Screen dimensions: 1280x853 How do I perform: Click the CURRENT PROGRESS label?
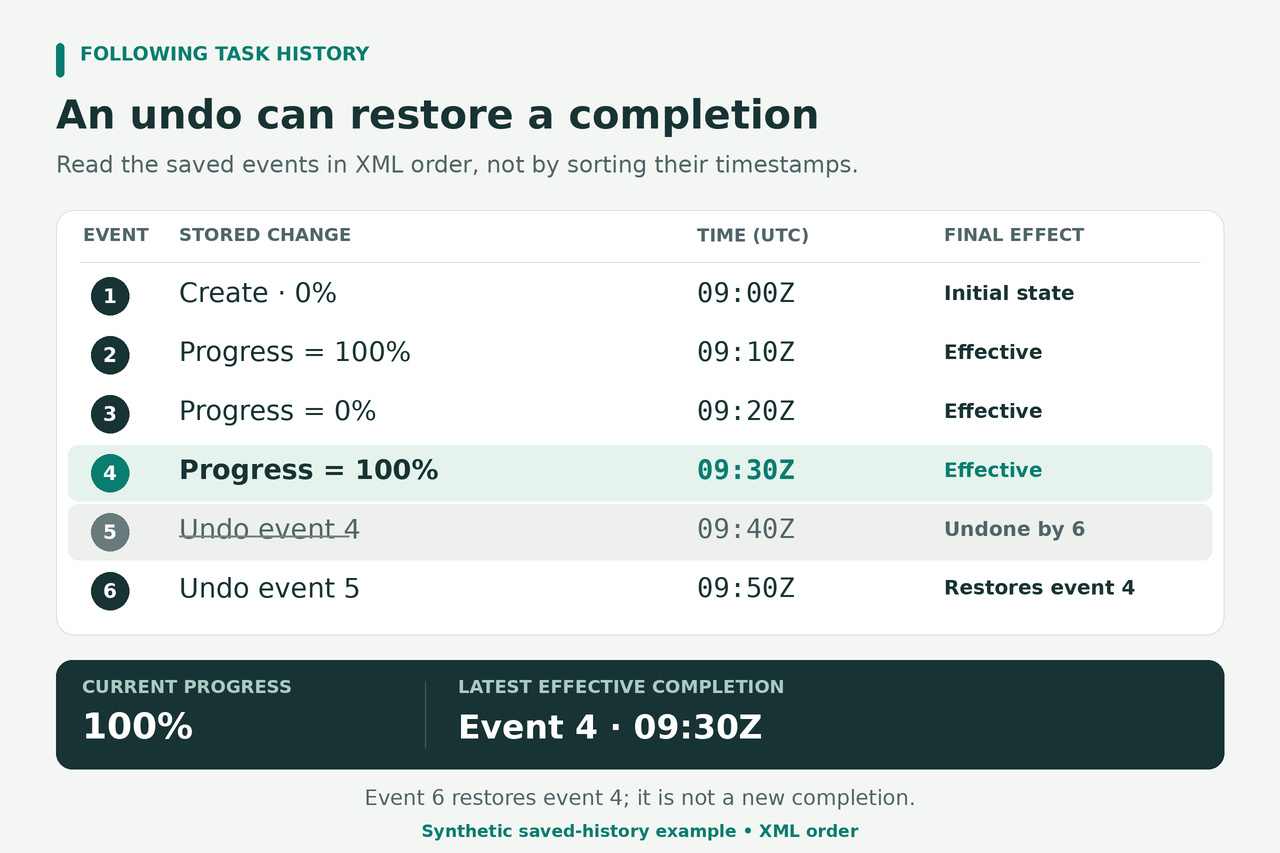coord(187,687)
